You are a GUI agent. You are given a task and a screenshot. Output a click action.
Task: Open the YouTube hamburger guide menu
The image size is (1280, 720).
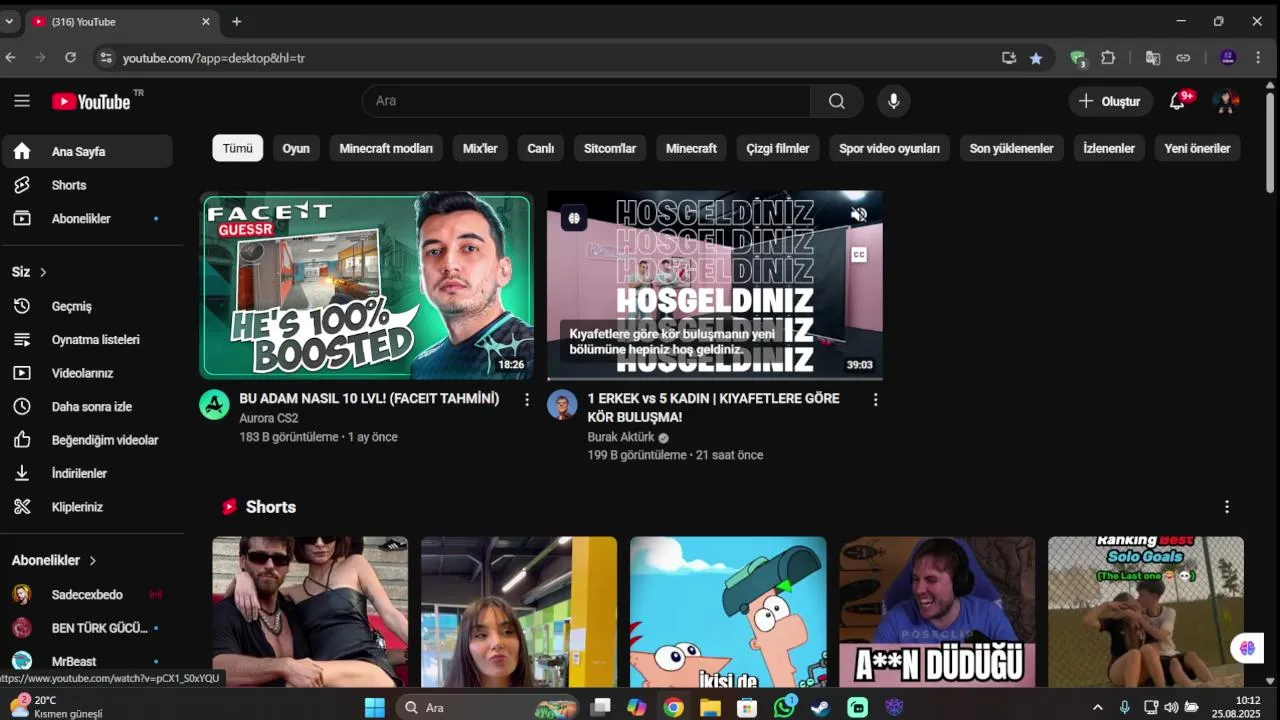(22, 101)
